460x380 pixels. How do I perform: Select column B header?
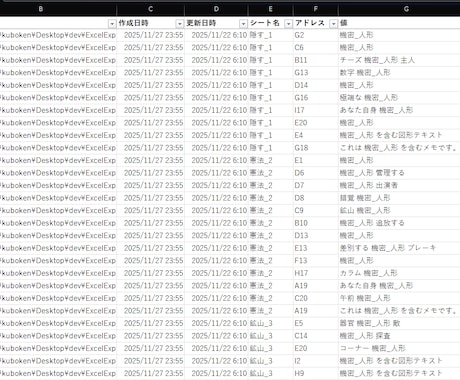(41, 9)
